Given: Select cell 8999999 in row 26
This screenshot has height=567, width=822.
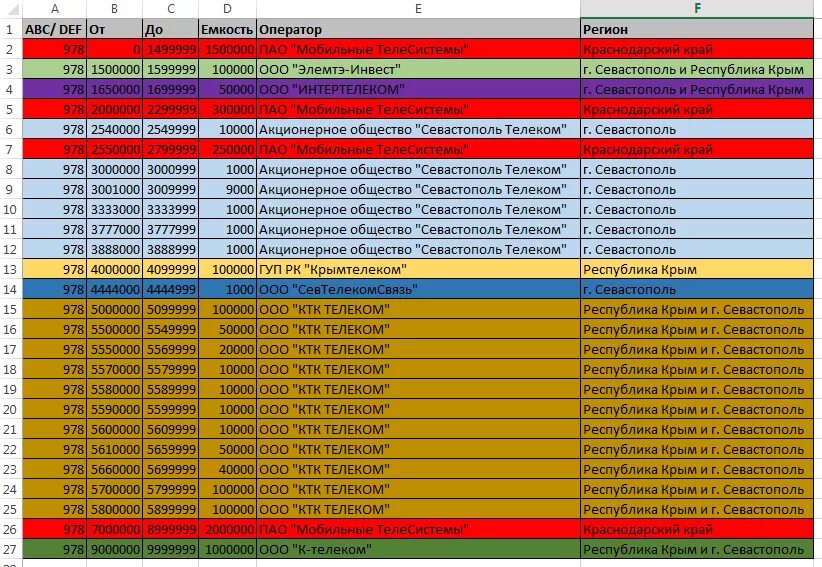Looking at the screenshot, I should coord(170,529).
